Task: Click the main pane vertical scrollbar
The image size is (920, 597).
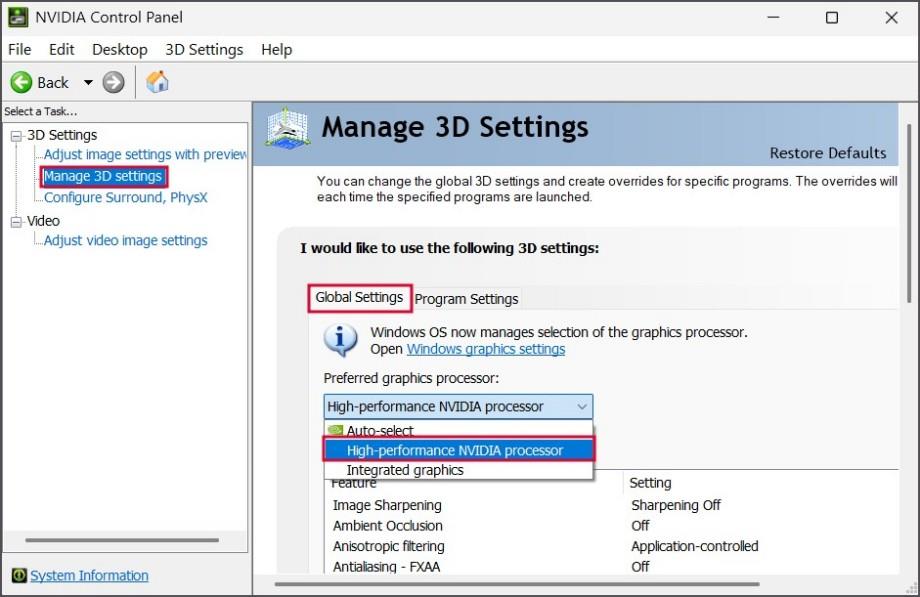Action: click(909, 213)
